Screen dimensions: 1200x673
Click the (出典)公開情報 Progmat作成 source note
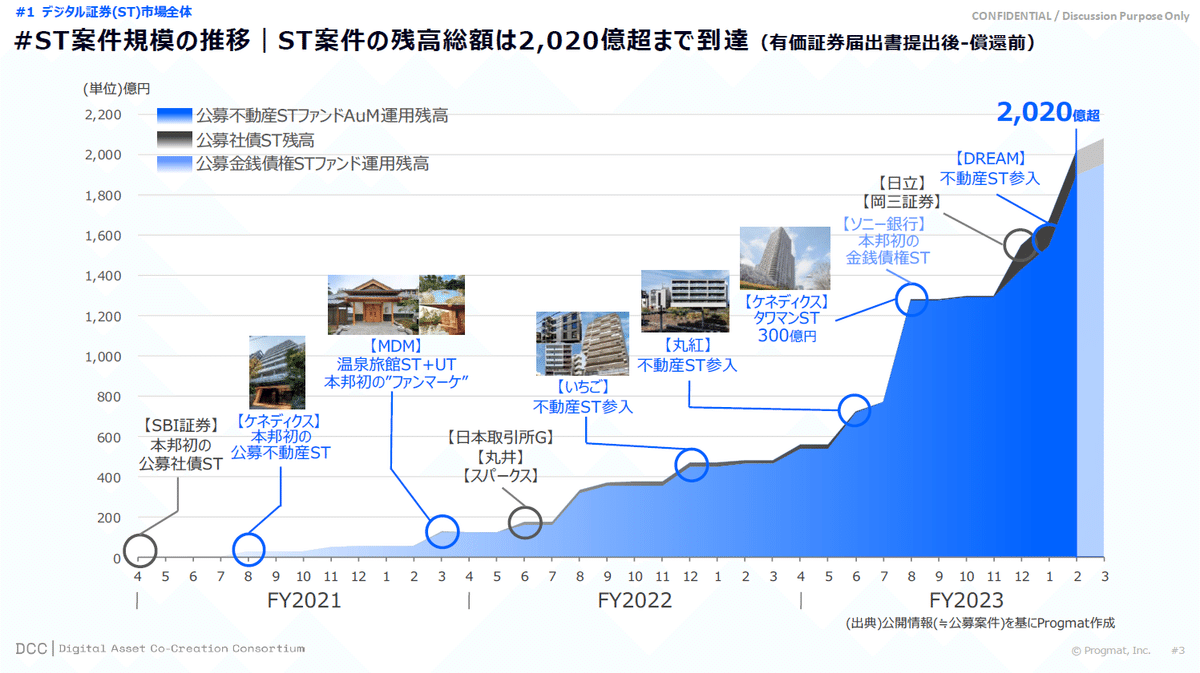pos(979,621)
